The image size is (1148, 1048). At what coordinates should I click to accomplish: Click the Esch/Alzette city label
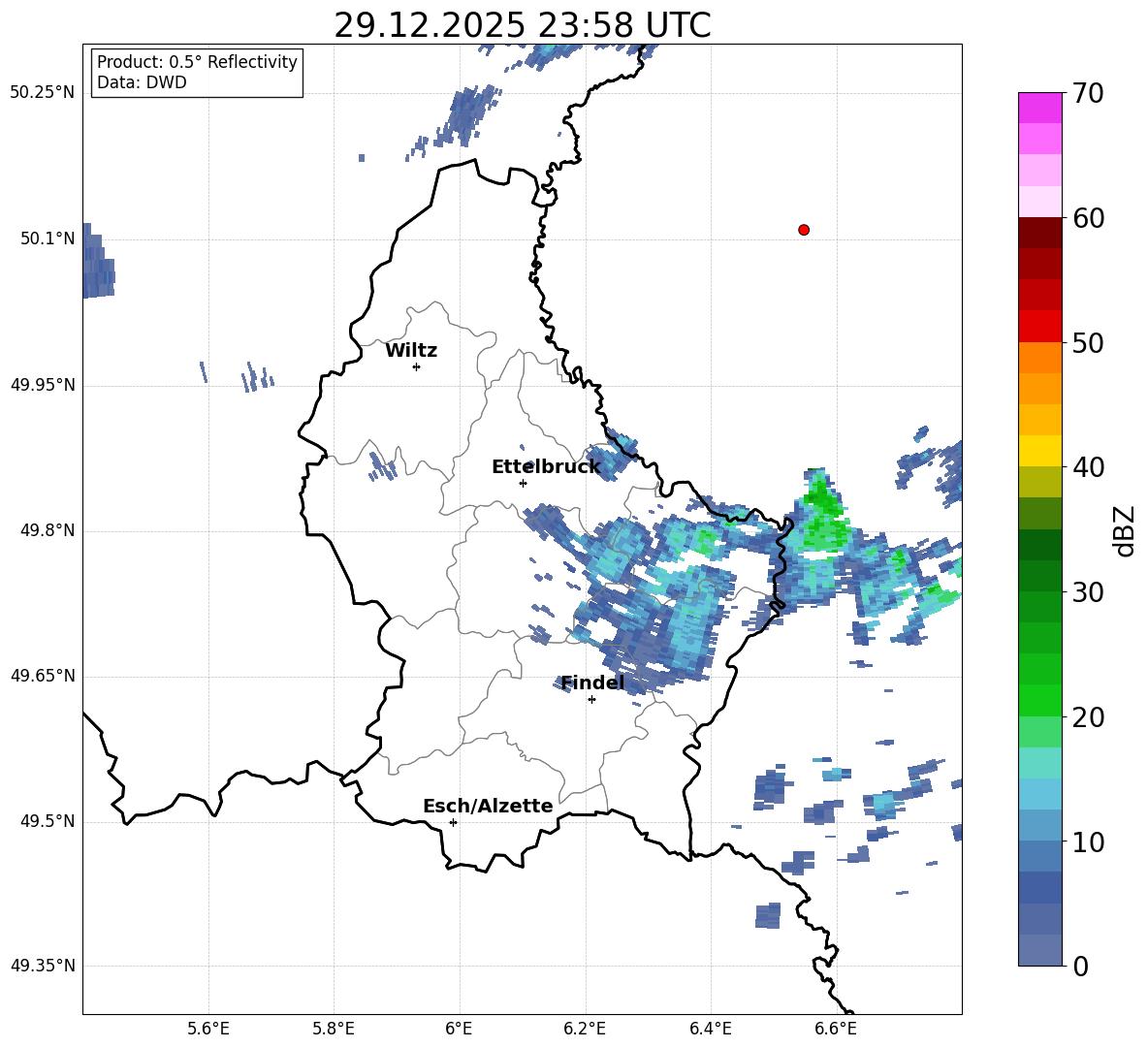point(488,806)
